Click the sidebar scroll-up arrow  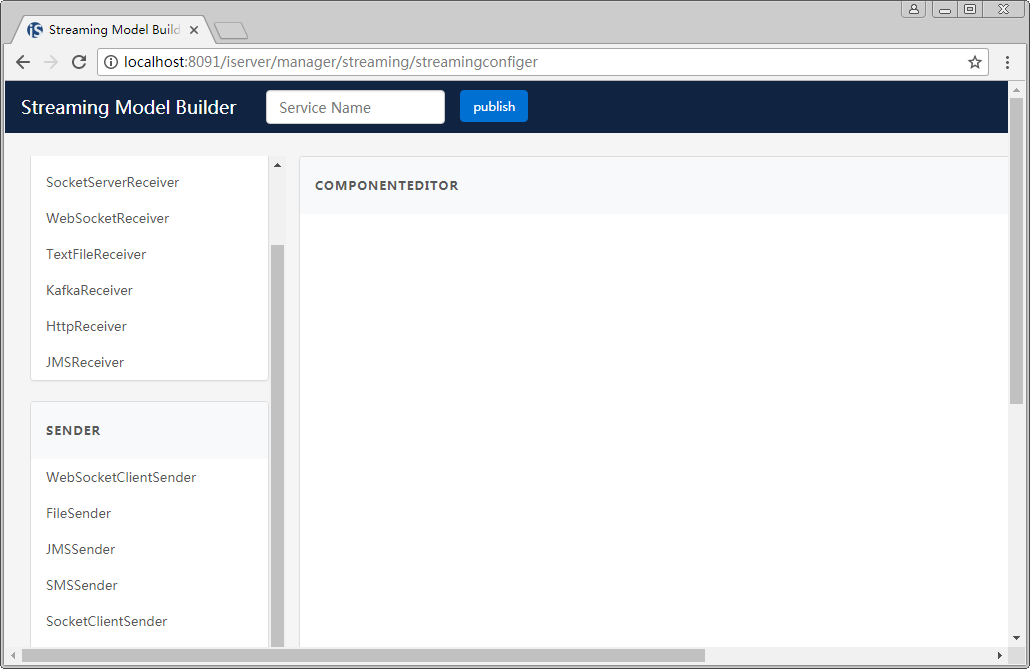(277, 165)
